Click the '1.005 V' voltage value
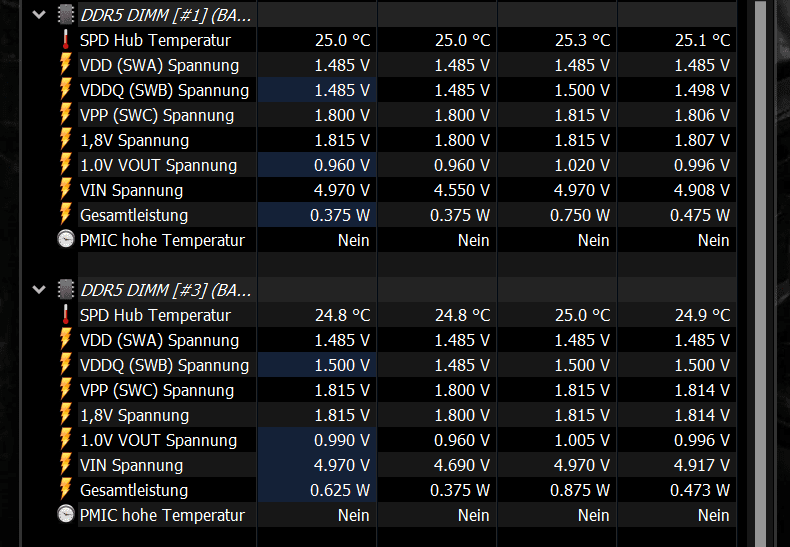790x547 pixels. [x=582, y=440]
